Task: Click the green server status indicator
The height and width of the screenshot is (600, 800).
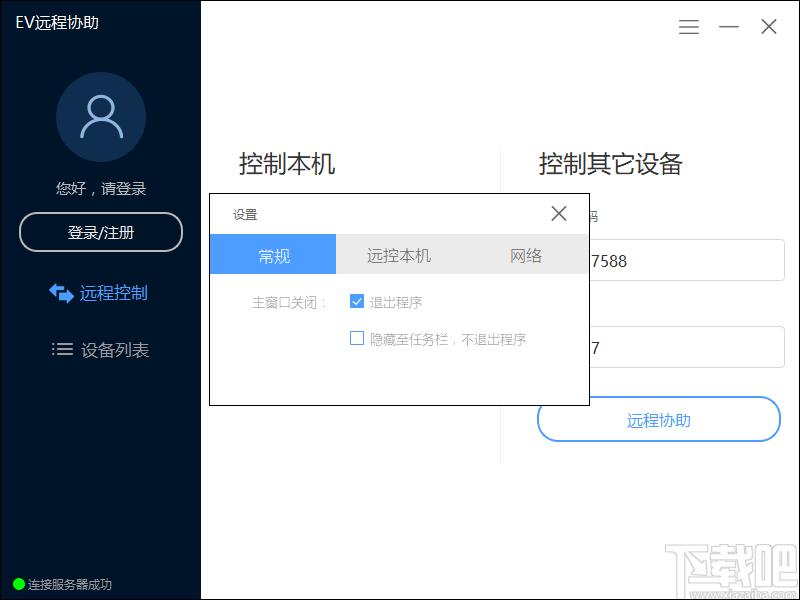Action: point(18,584)
